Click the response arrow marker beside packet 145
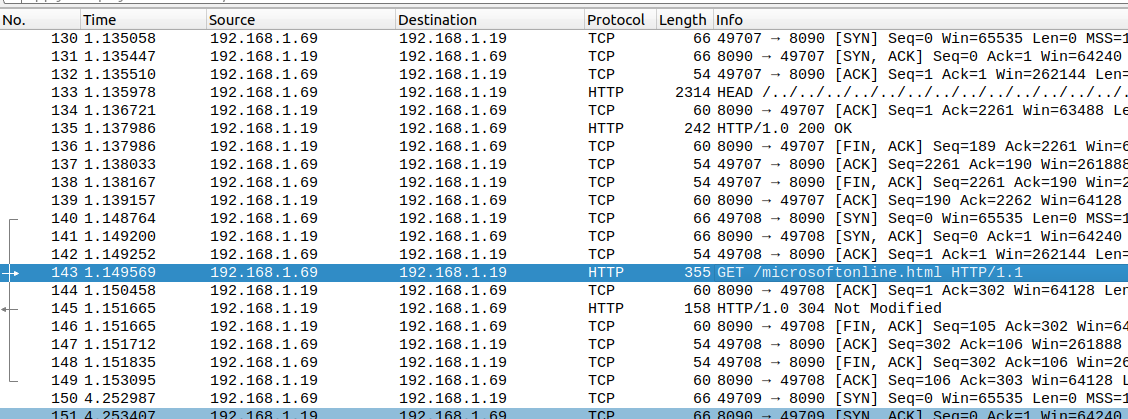Image resolution: width=1128 pixels, height=419 pixels. [x=11, y=309]
